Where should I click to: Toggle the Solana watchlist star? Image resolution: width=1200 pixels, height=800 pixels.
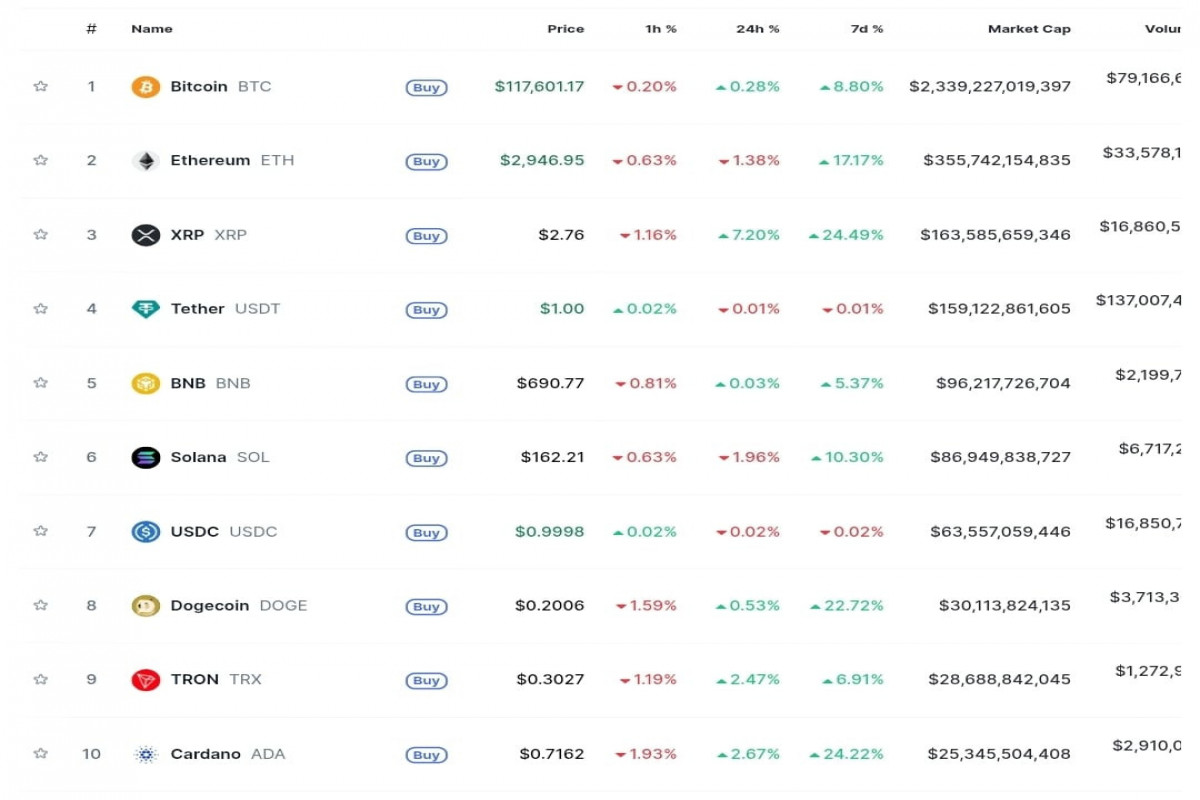pyautogui.click(x=41, y=456)
